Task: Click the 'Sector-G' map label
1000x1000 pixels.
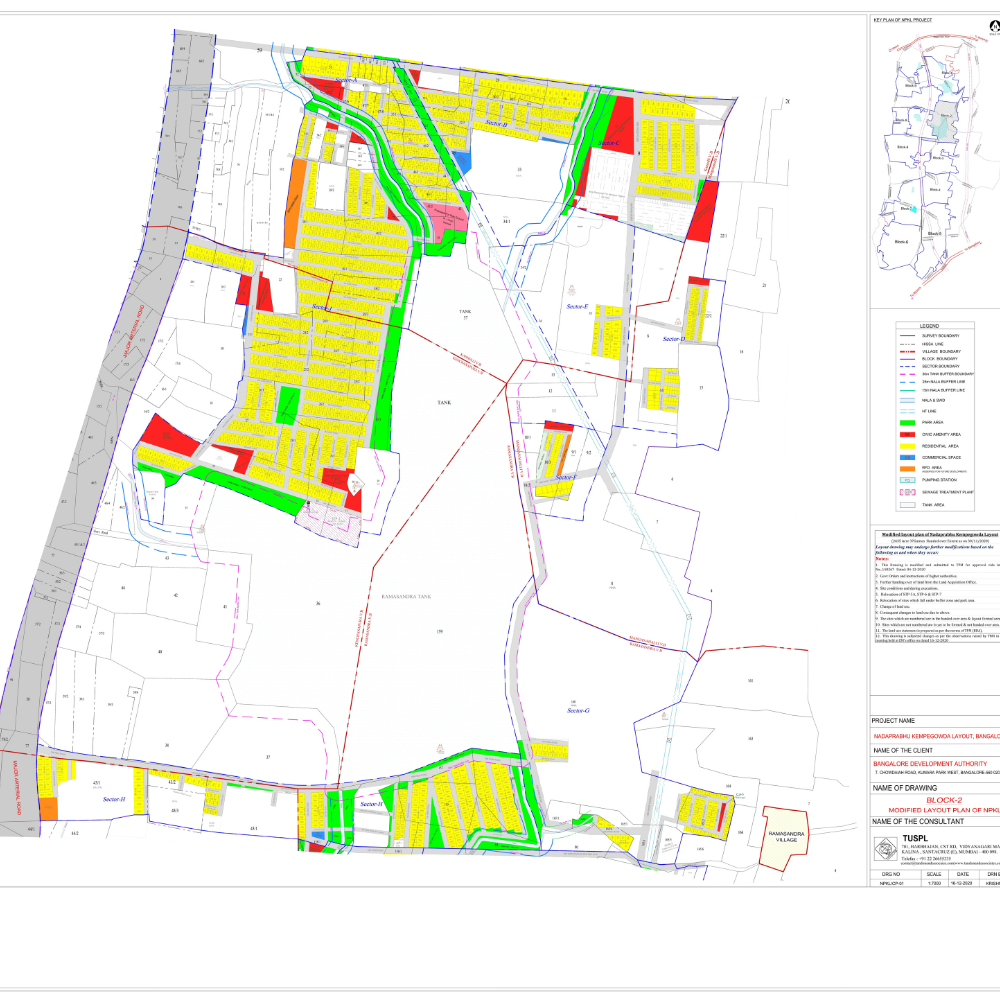Action: click(578, 710)
